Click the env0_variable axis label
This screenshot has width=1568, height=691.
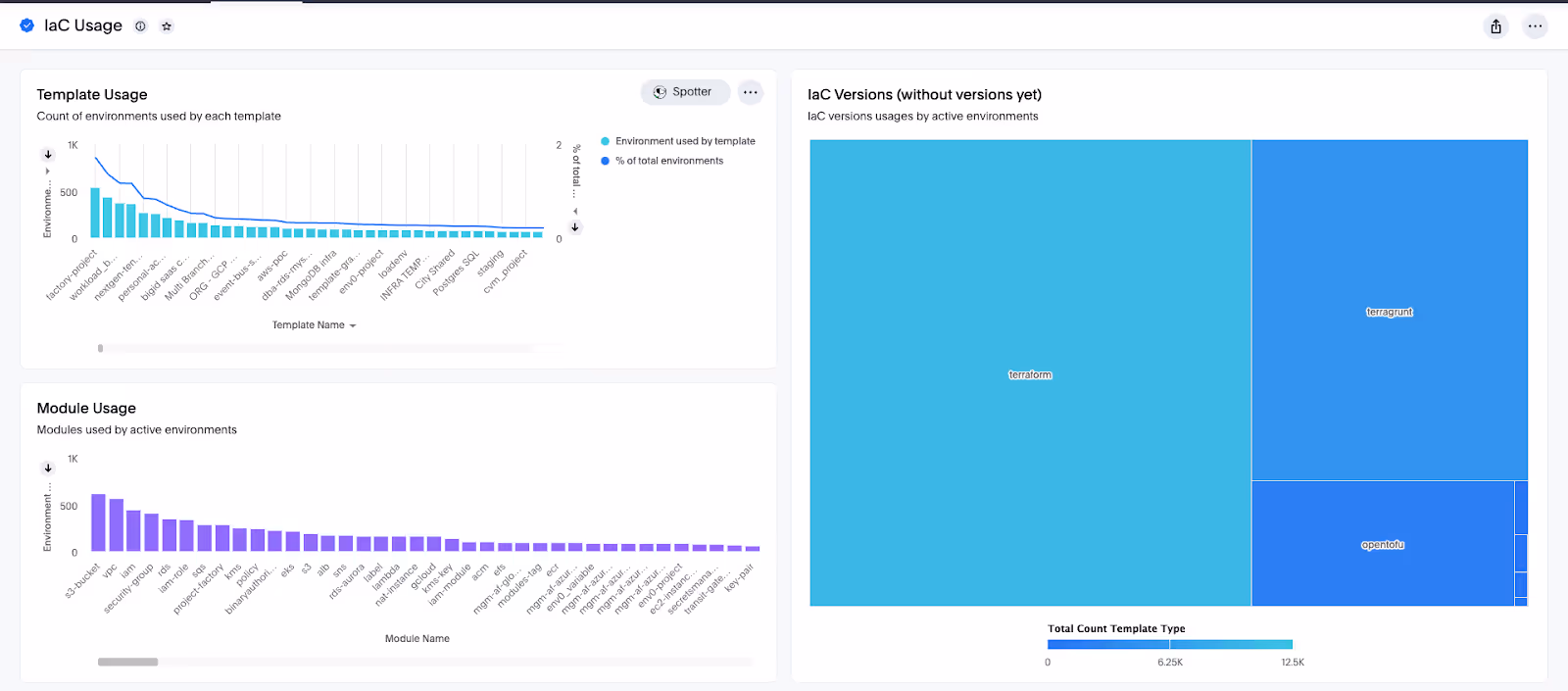point(570,588)
